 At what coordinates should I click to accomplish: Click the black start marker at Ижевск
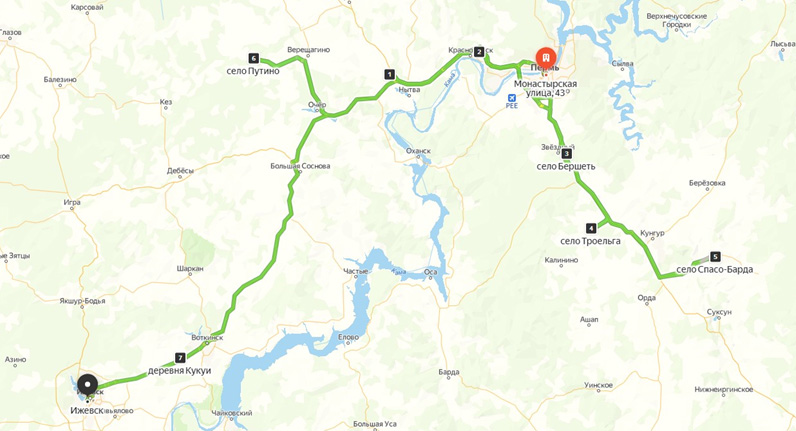tap(88, 386)
